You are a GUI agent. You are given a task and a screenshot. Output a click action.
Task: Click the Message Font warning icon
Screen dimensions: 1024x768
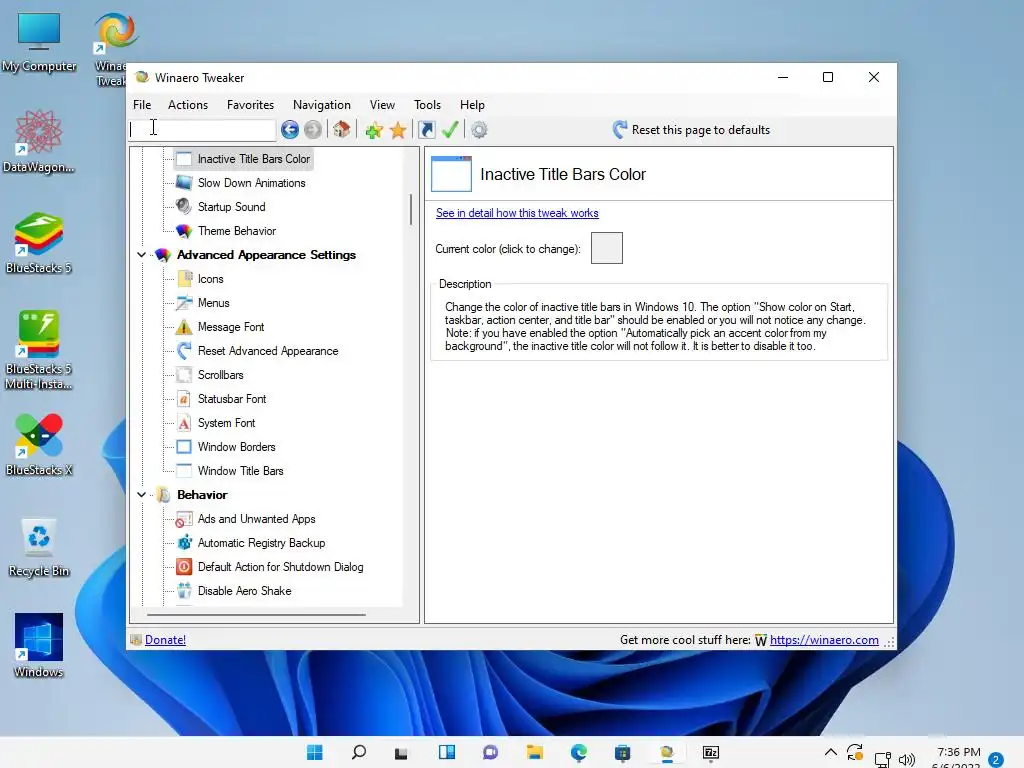pyautogui.click(x=184, y=327)
